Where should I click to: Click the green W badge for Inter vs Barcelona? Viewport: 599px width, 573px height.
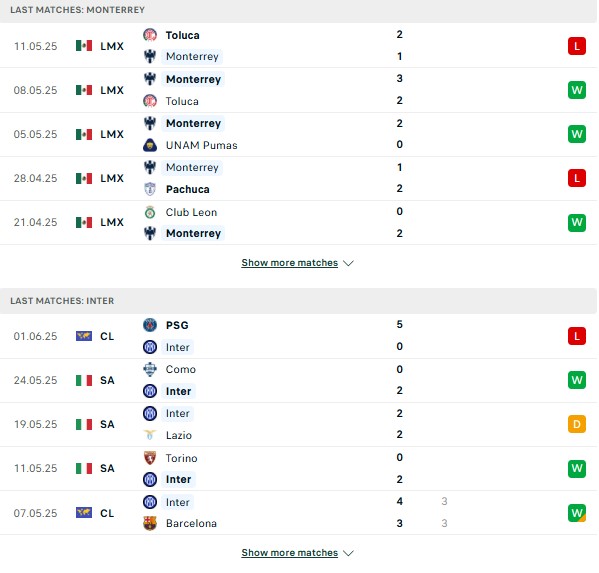click(x=577, y=513)
